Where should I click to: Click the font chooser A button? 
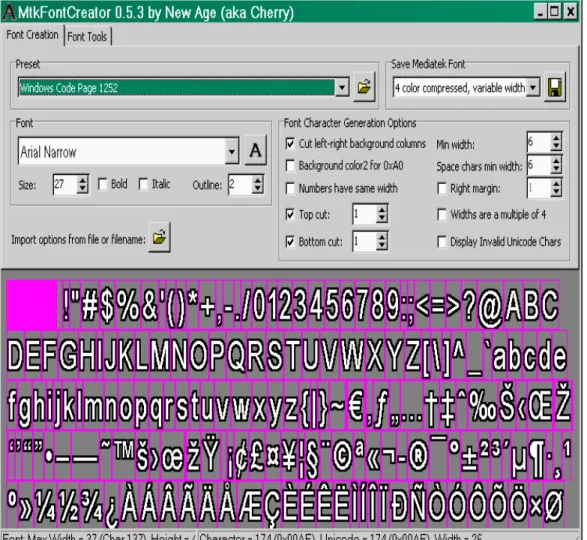255,151
